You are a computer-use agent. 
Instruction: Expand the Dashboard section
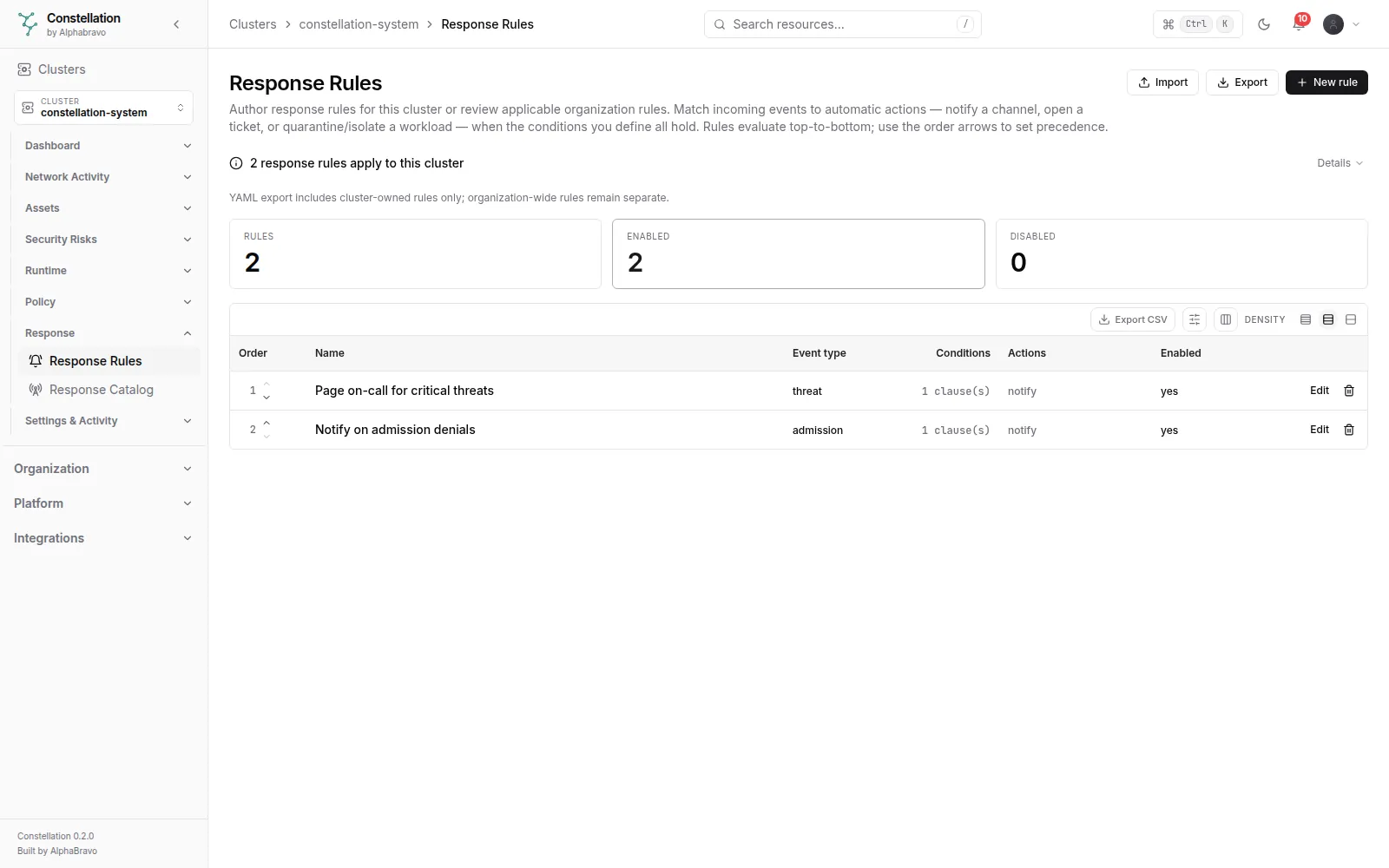click(108, 146)
